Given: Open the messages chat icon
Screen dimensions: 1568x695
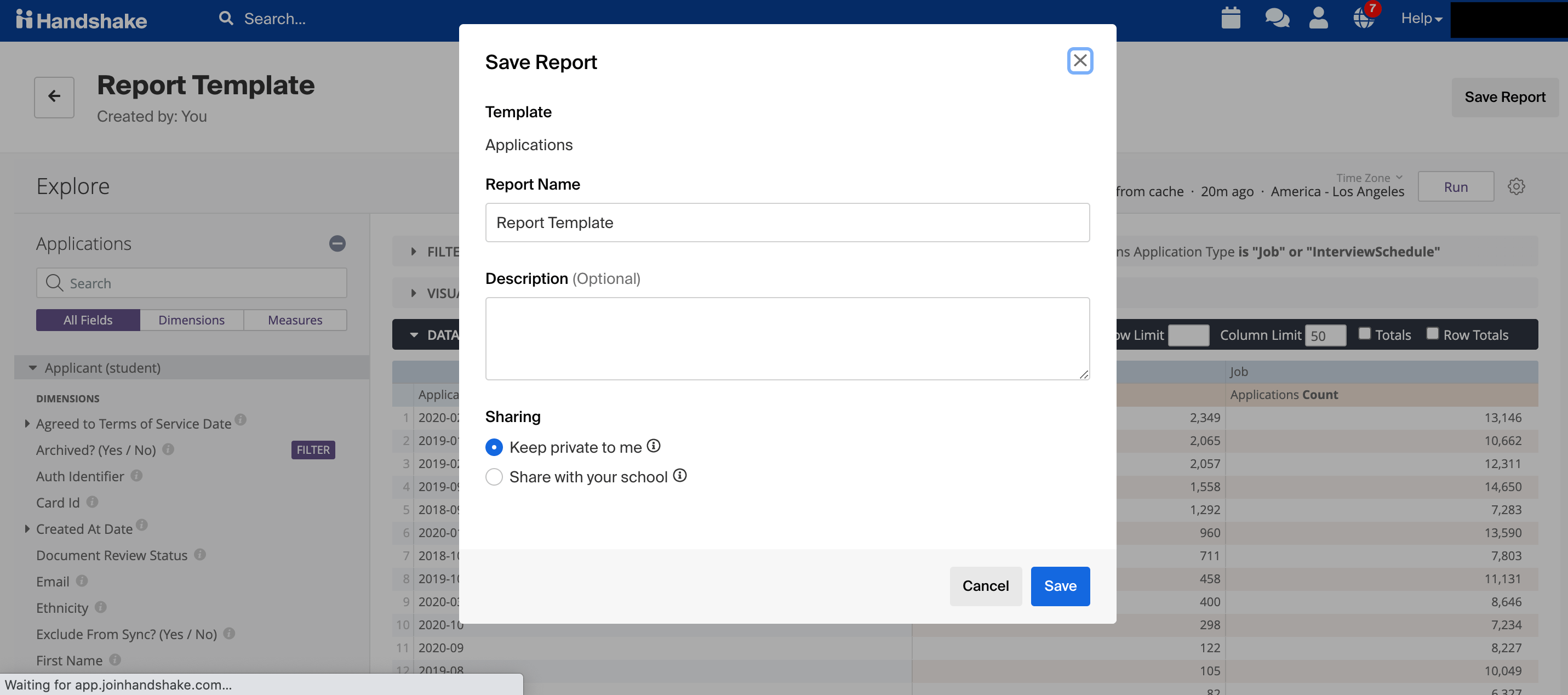Looking at the screenshot, I should point(1277,18).
